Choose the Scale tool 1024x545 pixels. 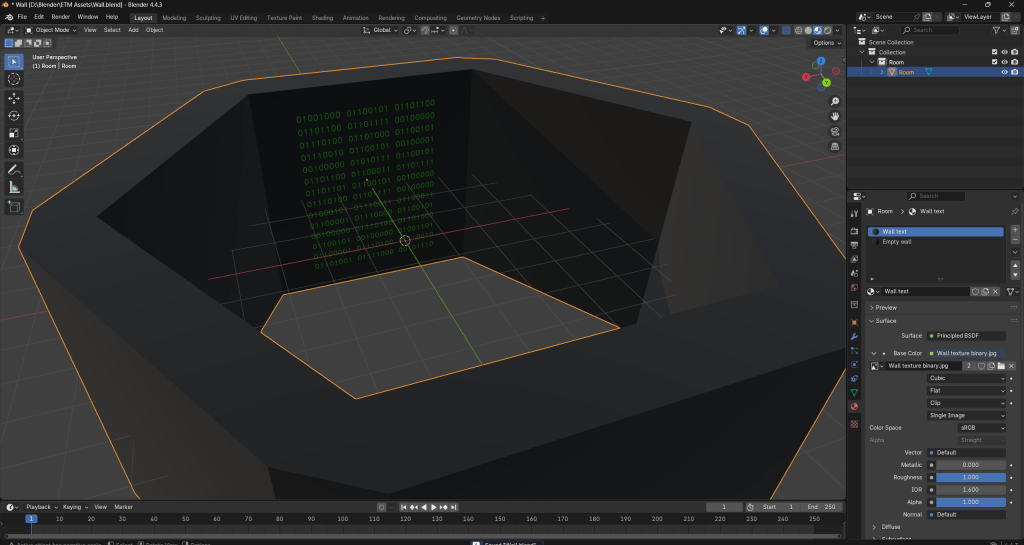coord(14,133)
